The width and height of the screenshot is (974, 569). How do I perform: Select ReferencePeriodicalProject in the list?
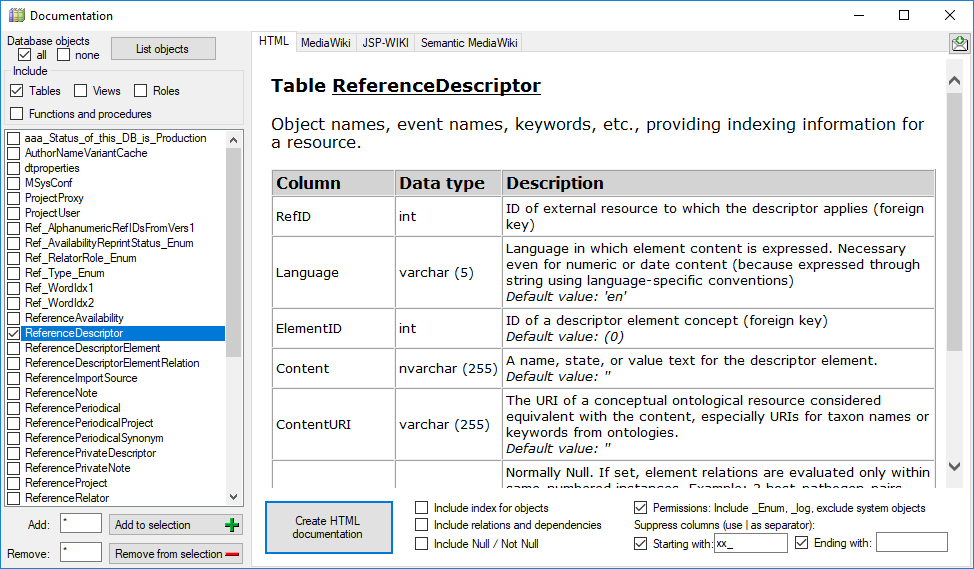click(89, 423)
